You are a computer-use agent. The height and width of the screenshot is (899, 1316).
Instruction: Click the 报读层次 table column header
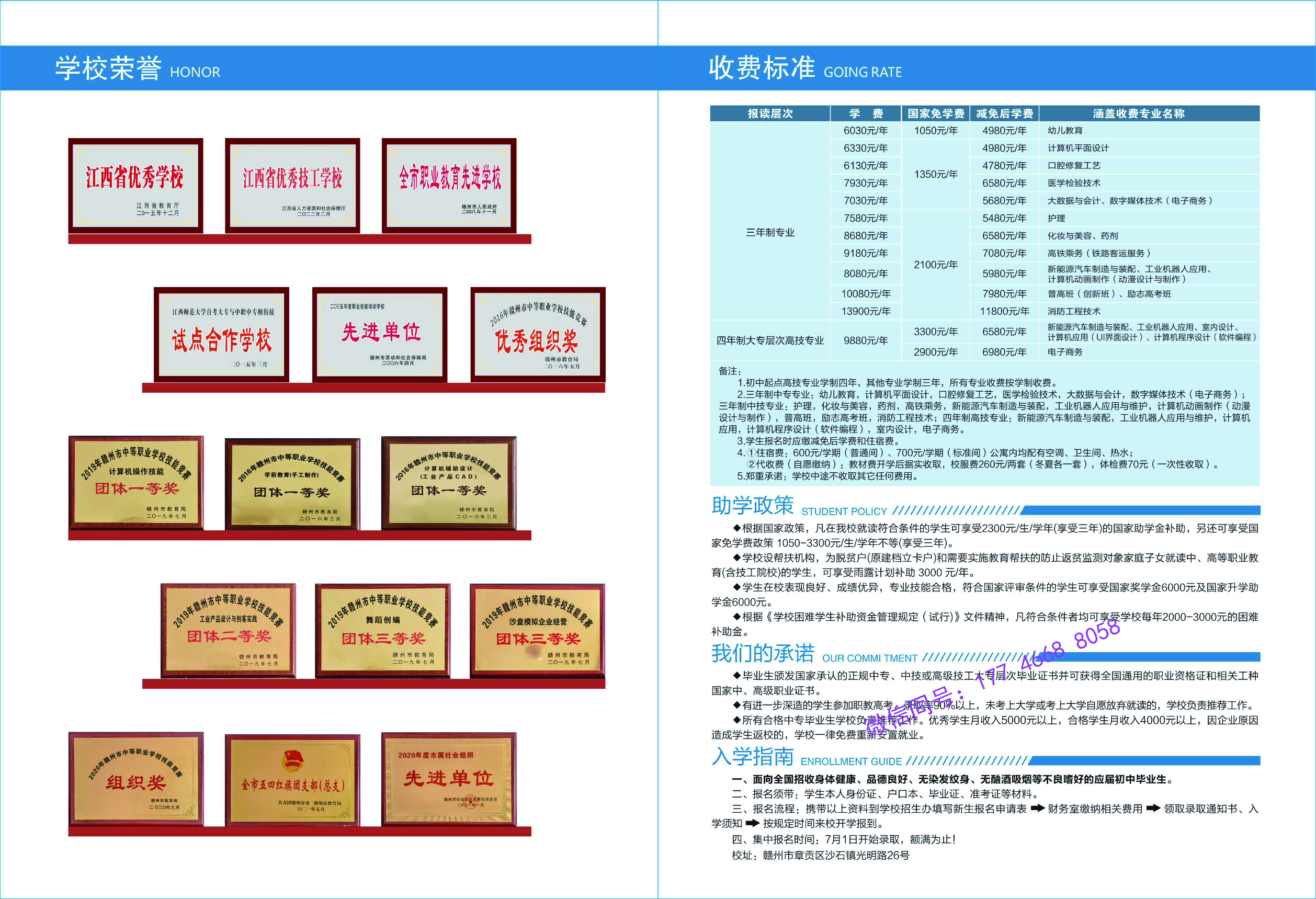coord(769,113)
